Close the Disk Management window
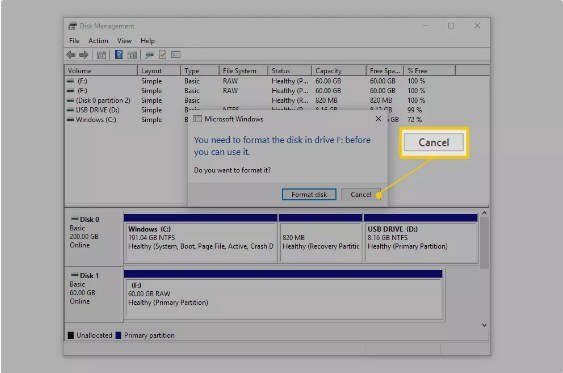563x373 pixels. 477,26
